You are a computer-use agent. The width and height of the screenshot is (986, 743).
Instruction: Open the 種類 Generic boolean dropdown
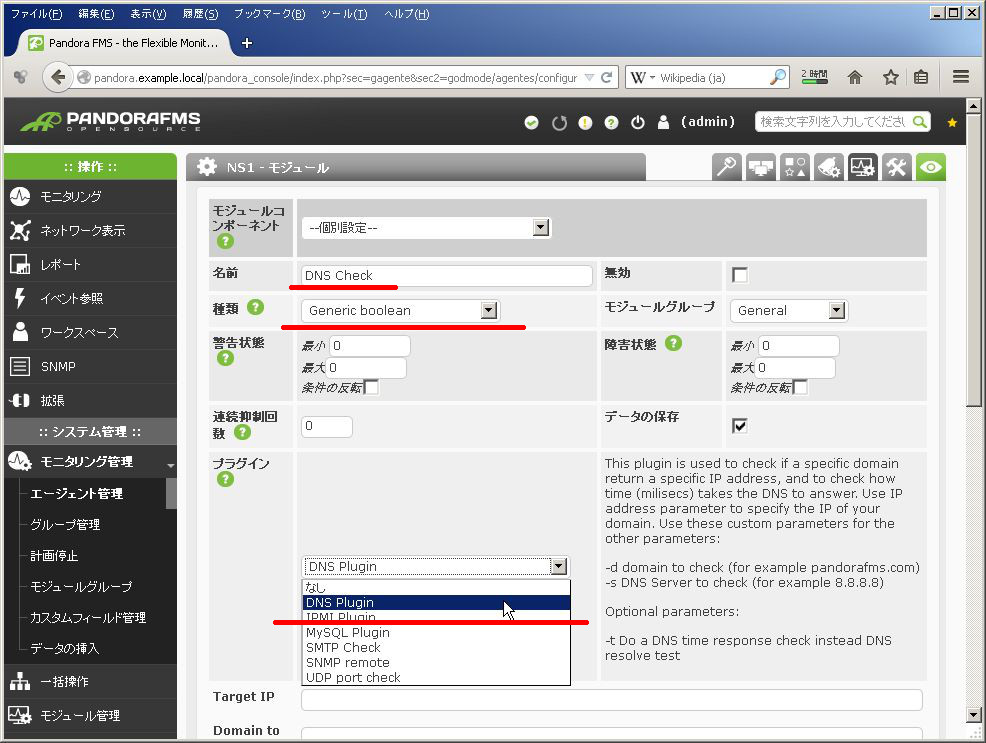pos(401,311)
